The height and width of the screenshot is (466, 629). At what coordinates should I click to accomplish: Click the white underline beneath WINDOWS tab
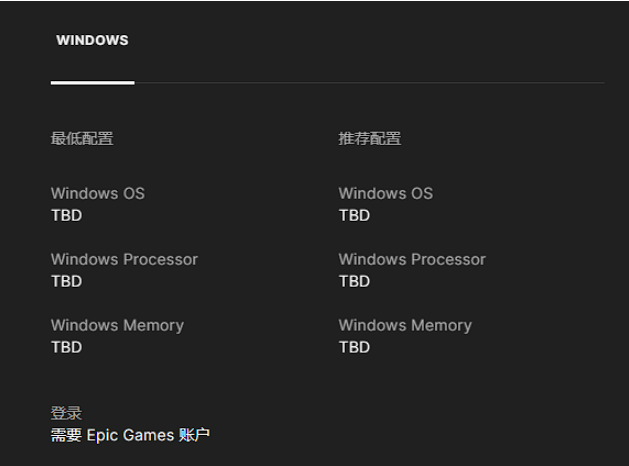click(92, 82)
